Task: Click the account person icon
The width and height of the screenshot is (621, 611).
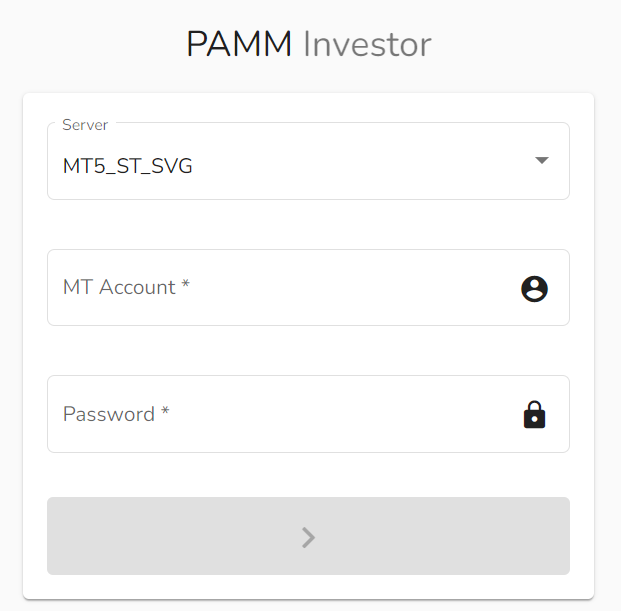Action: [535, 288]
